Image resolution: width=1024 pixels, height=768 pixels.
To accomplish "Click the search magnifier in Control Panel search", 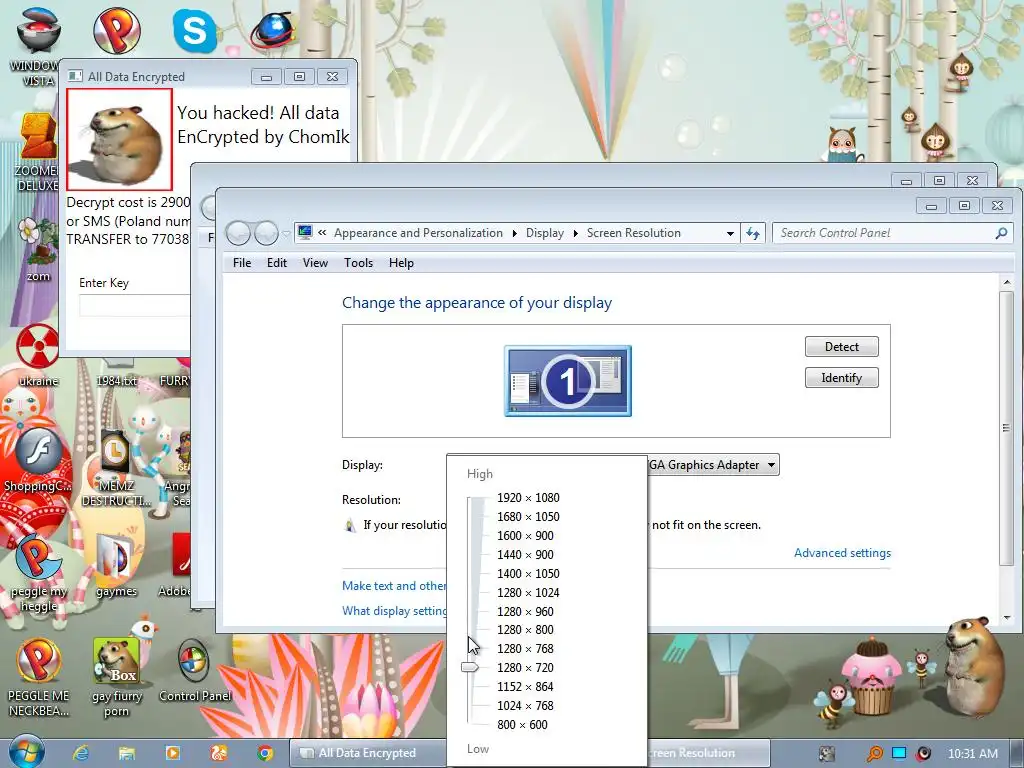I will [1001, 233].
